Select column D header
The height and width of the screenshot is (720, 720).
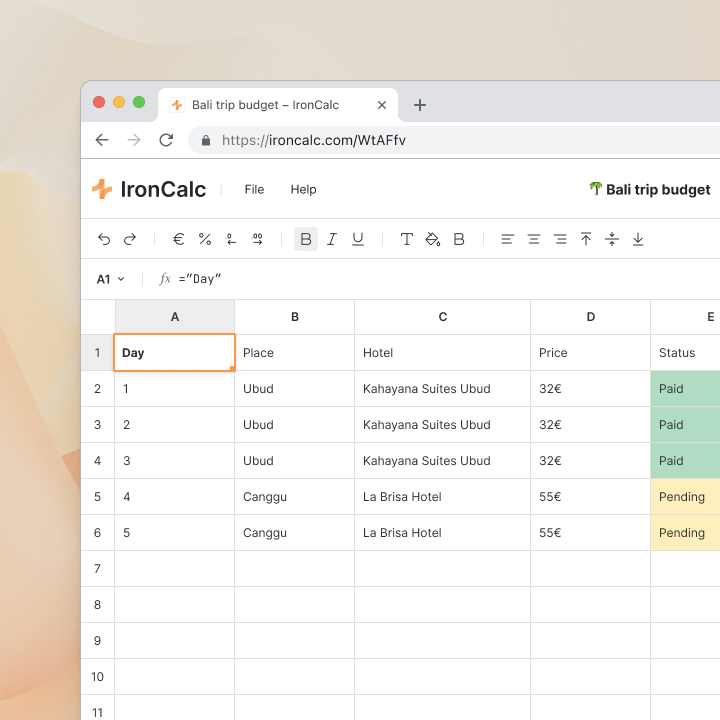click(591, 317)
